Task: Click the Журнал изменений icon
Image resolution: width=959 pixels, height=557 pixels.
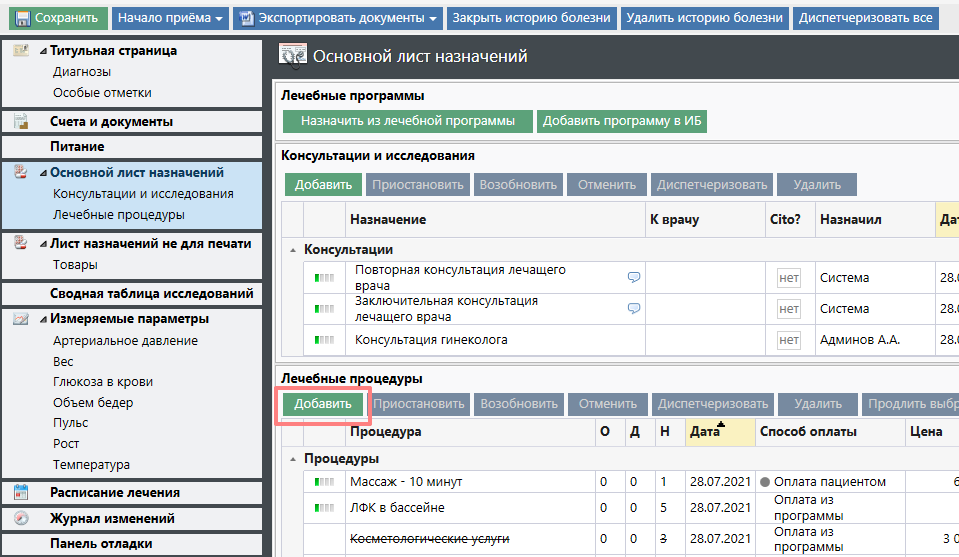Action: [x=21, y=518]
